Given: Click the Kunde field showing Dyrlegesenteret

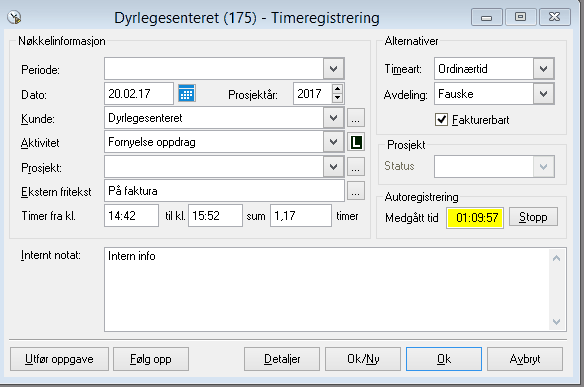Looking at the screenshot, I should pos(214,118).
